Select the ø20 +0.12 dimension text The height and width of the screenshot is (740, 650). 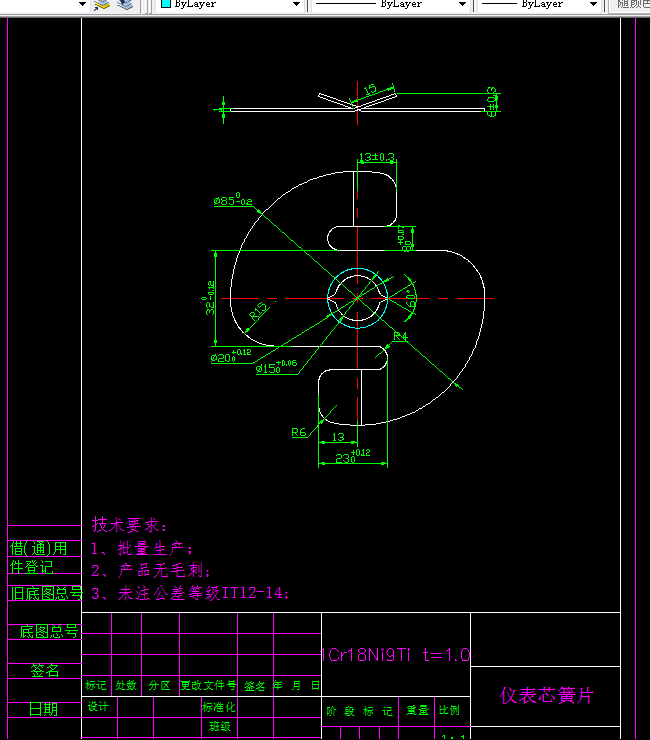(231, 356)
